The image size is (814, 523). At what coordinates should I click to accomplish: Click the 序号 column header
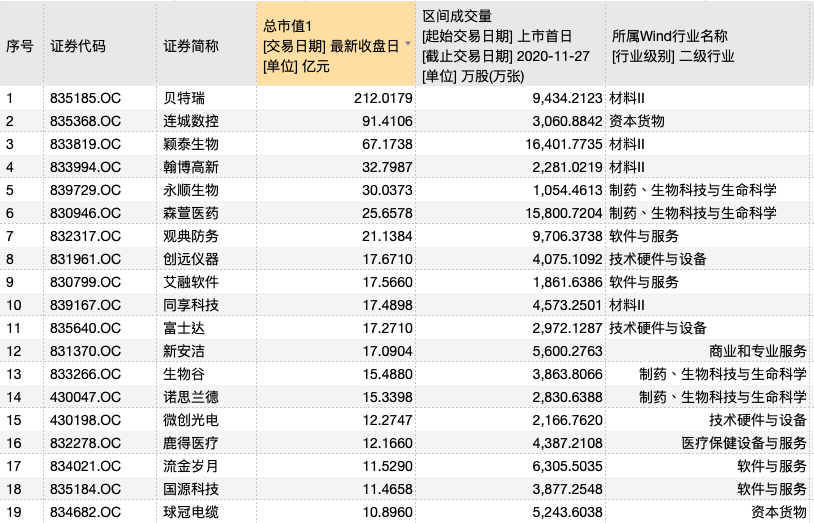coord(20,46)
